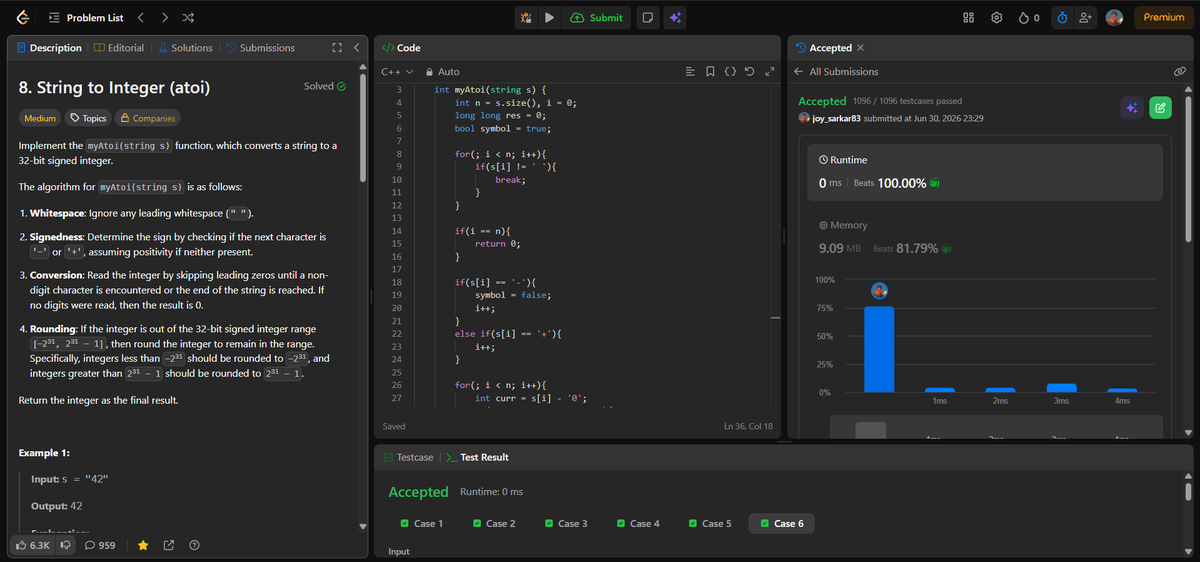Click the tall blue 0ms runtime bar
The height and width of the screenshot is (562, 1200).
coord(879,348)
